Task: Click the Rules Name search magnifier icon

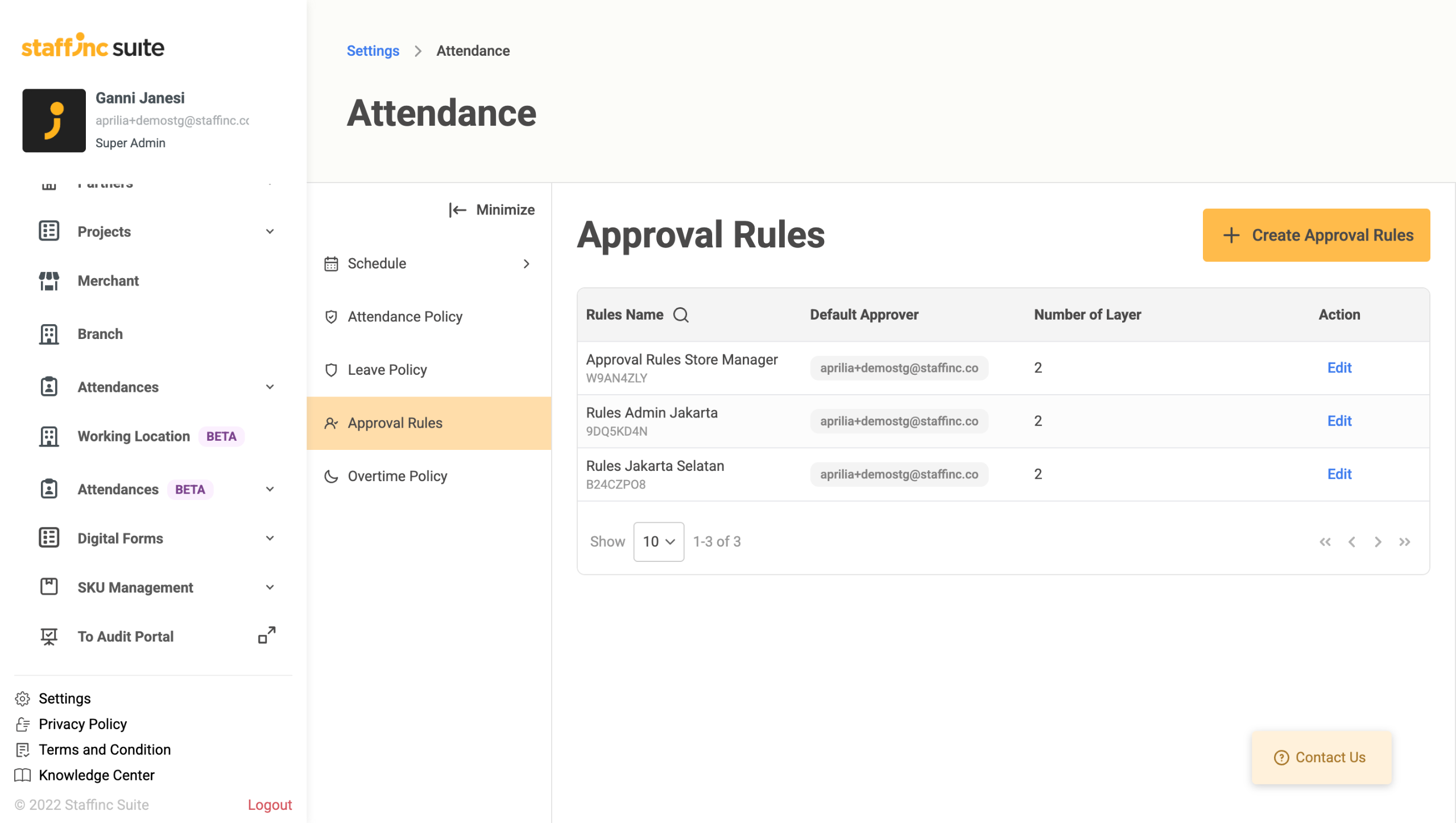Action: tap(681, 315)
